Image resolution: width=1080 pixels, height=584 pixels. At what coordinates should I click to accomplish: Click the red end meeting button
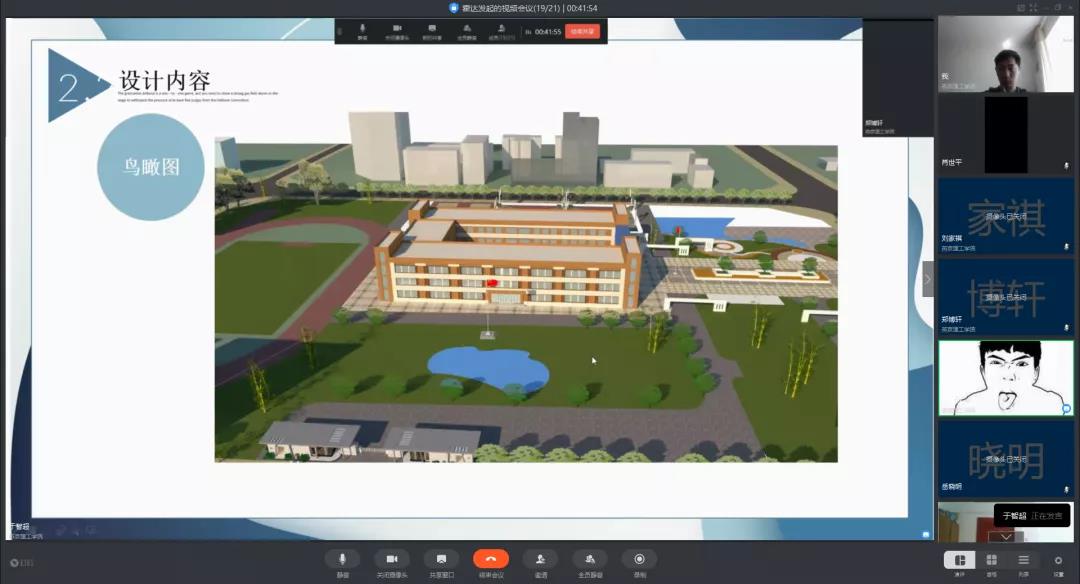point(491,559)
